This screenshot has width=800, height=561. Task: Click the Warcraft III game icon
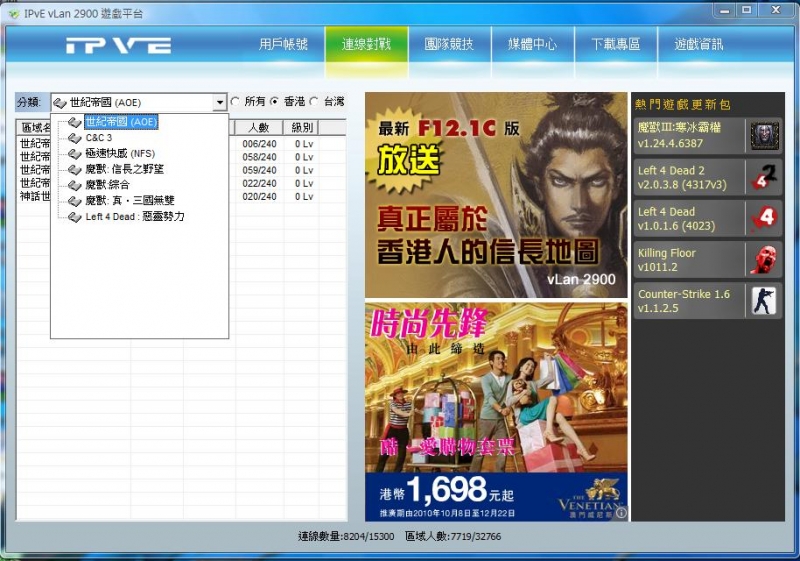[x=765, y=136]
